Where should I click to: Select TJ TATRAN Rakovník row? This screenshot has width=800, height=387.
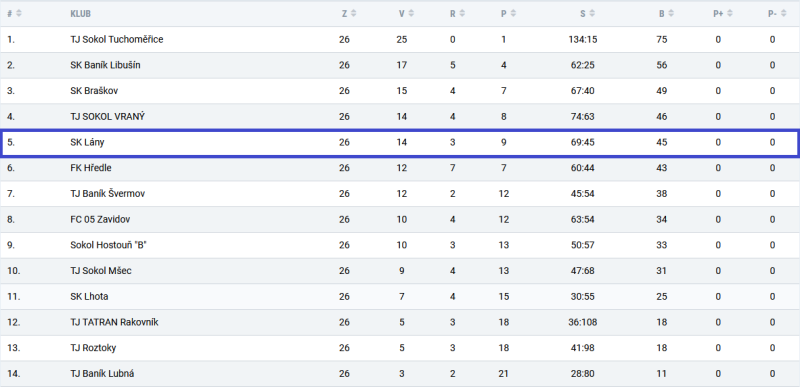tap(400, 322)
